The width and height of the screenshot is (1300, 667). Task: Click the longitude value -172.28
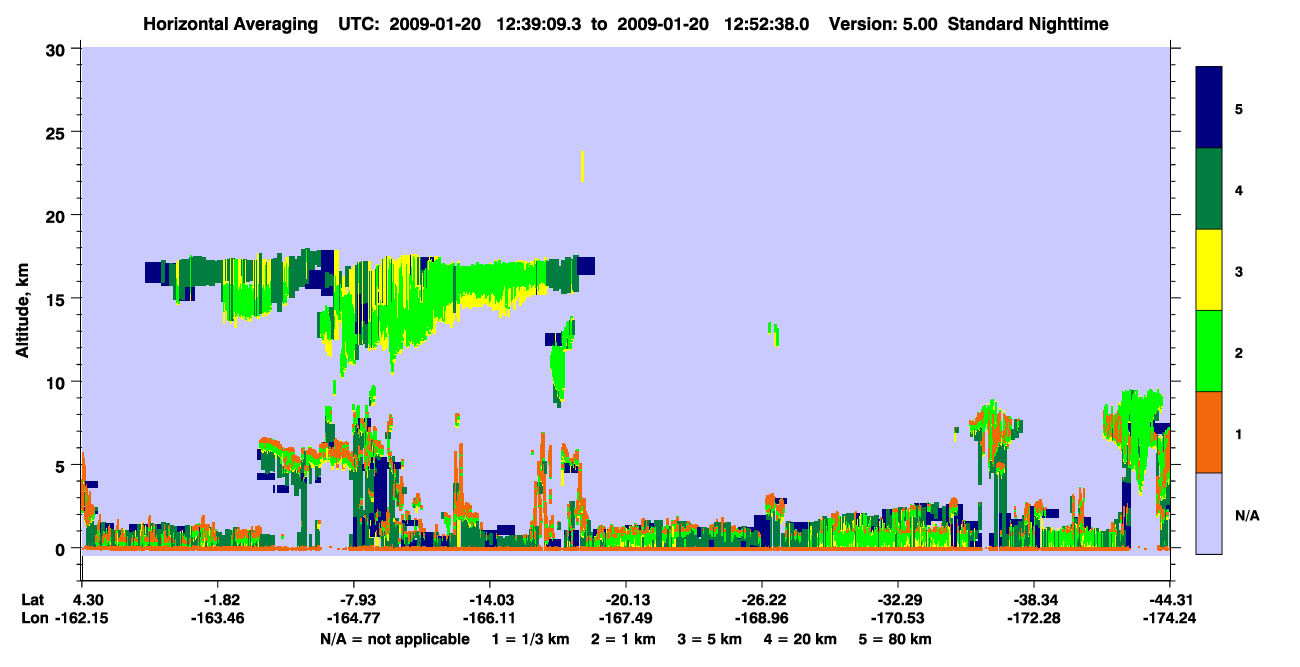click(x=1033, y=619)
